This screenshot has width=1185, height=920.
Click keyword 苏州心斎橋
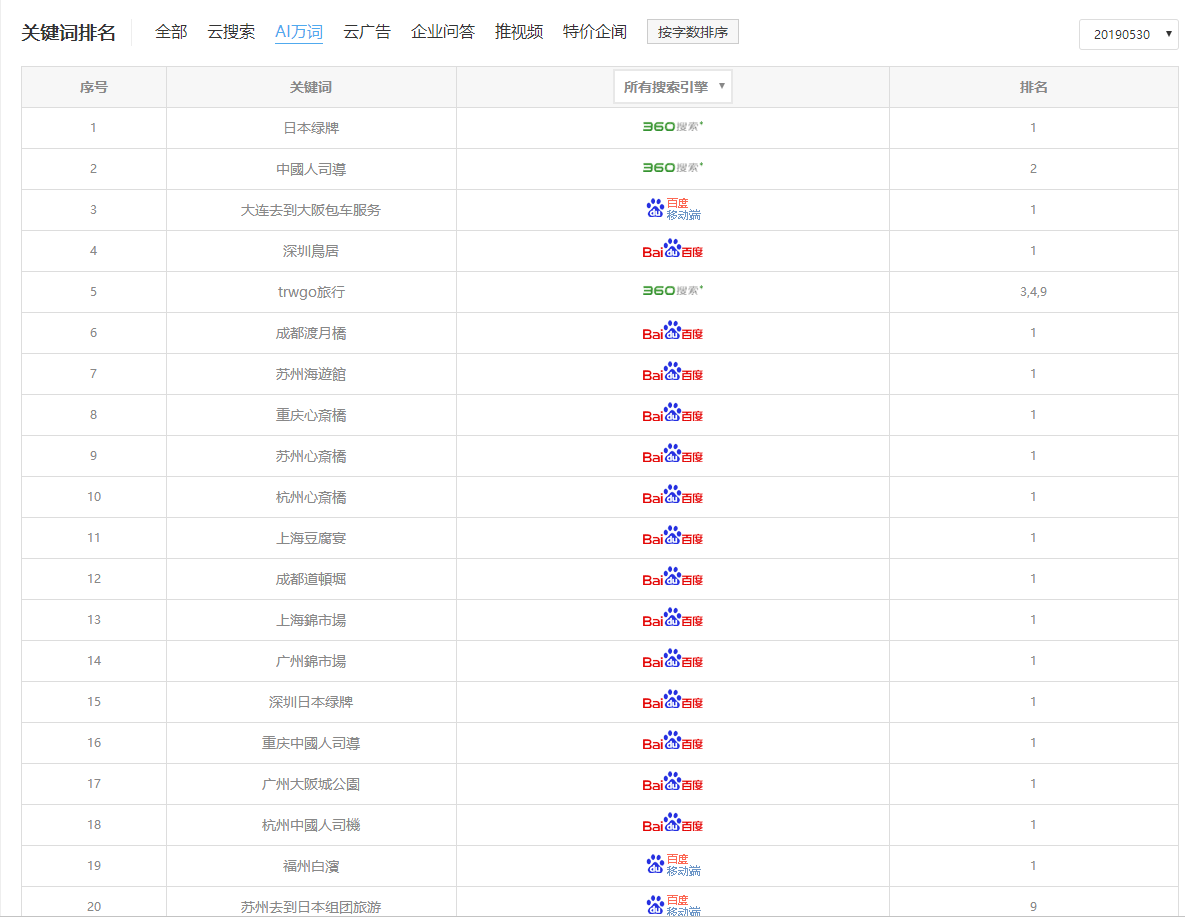coord(311,456)
